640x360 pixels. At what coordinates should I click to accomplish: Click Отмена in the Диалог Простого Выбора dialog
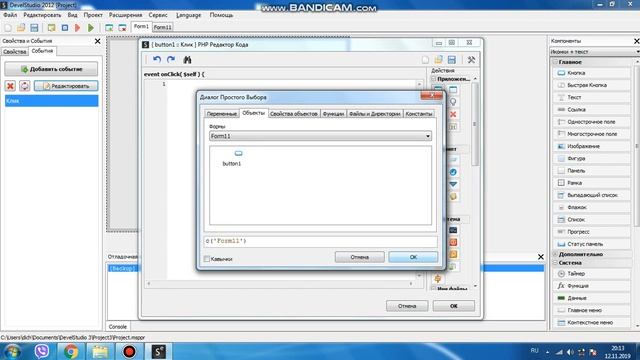360,257
